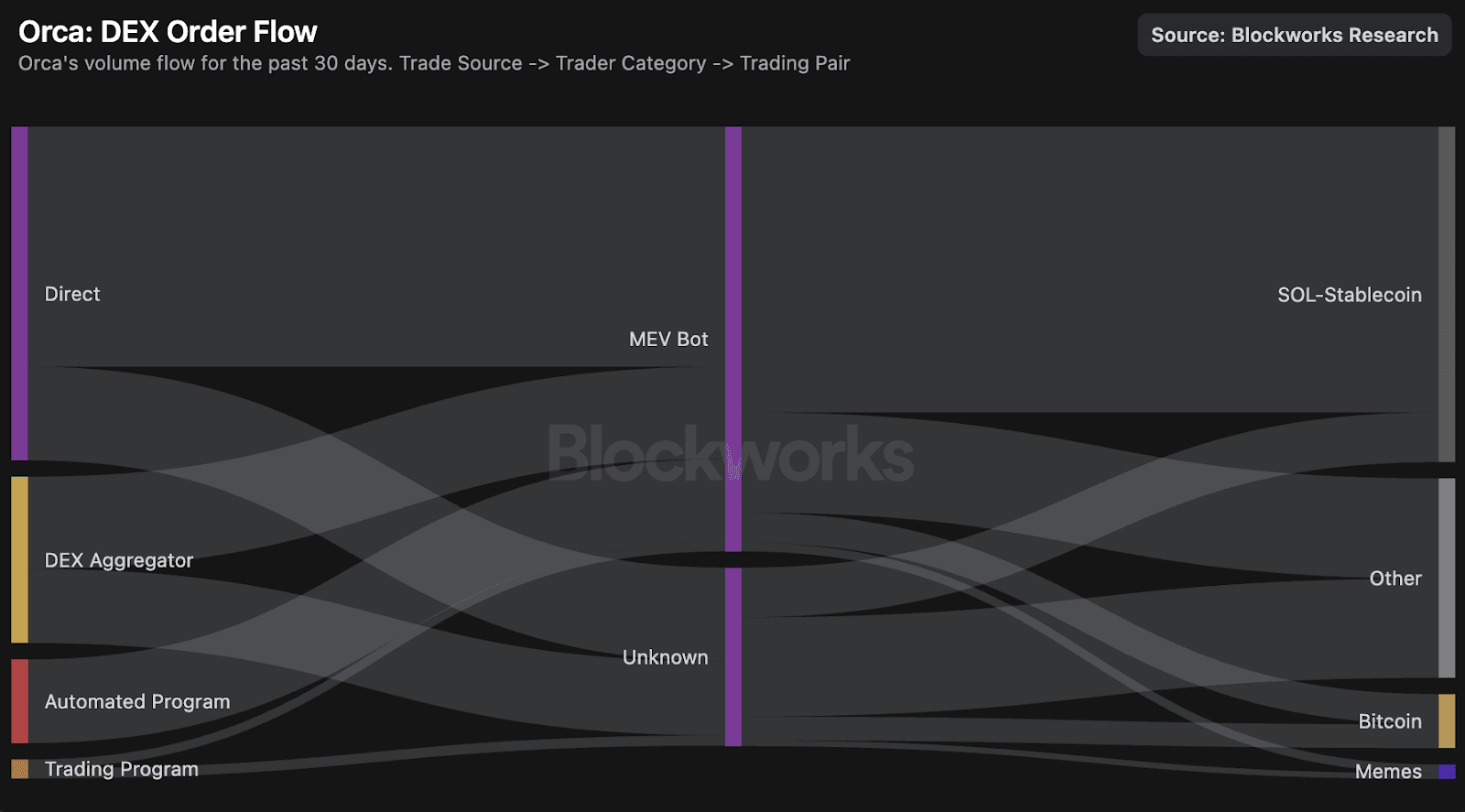
Task: Select the DEX Aggregator label
Action: [119, 560]
